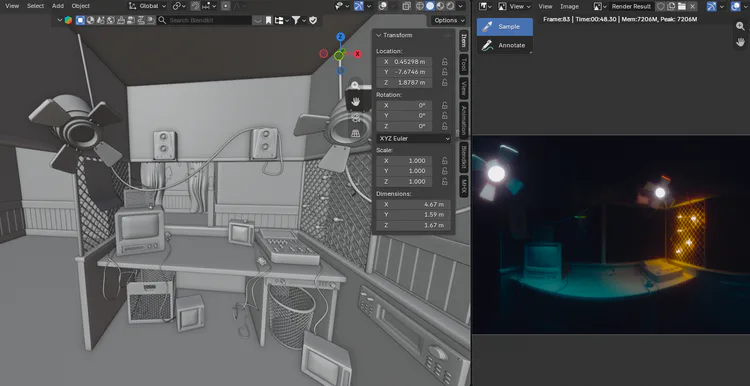Click the green Y axis gizmo ball

pos(339,55)
